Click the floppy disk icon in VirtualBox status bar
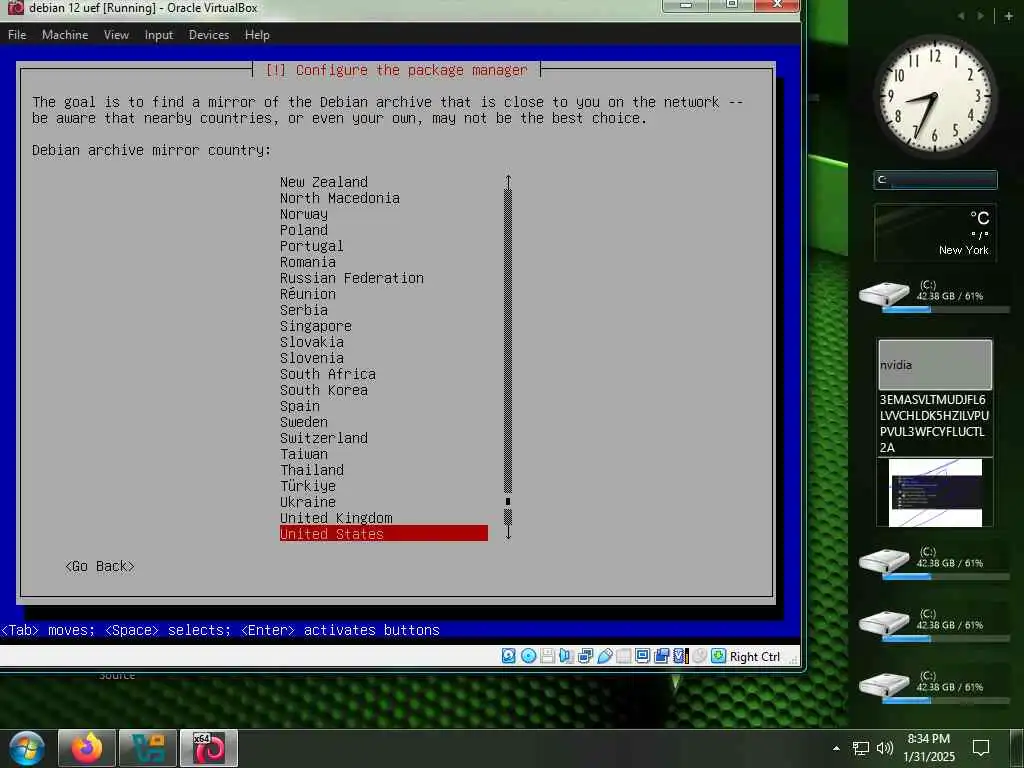The image size is (1024, 768). [547, 656]
